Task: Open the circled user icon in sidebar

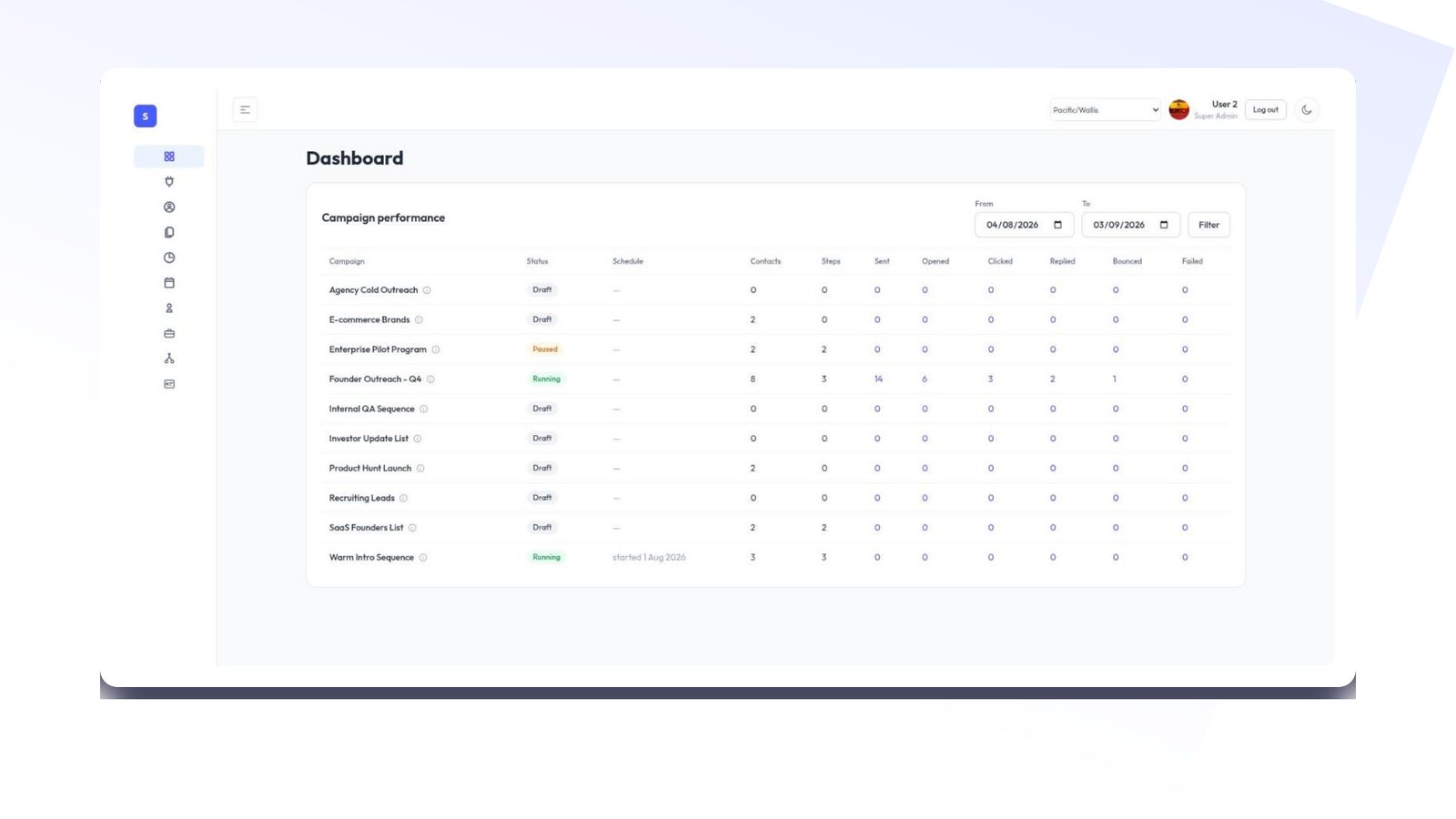Action: (169, 207)
